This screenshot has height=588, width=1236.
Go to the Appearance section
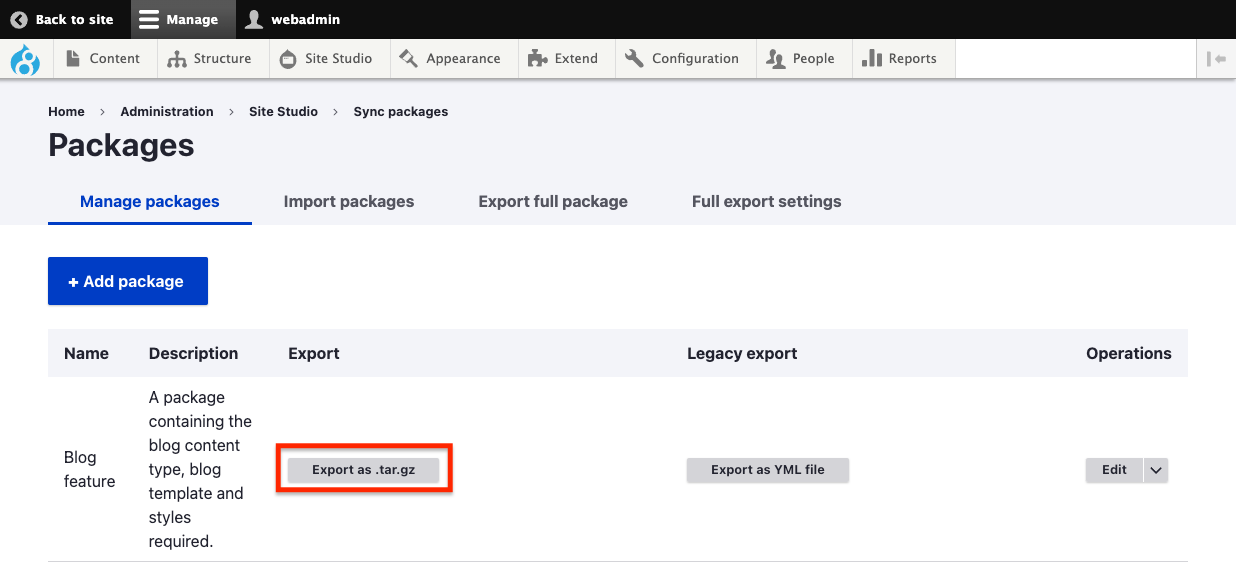(450, 59)
